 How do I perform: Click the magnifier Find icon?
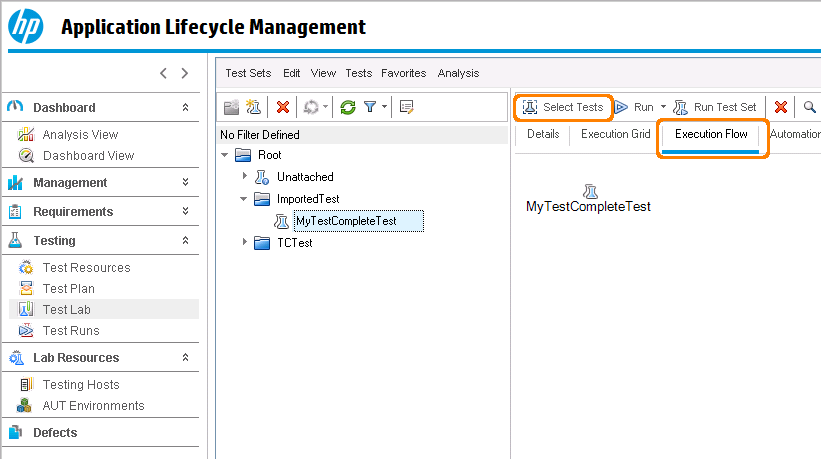pyautogui.click(x=809, y=107)
